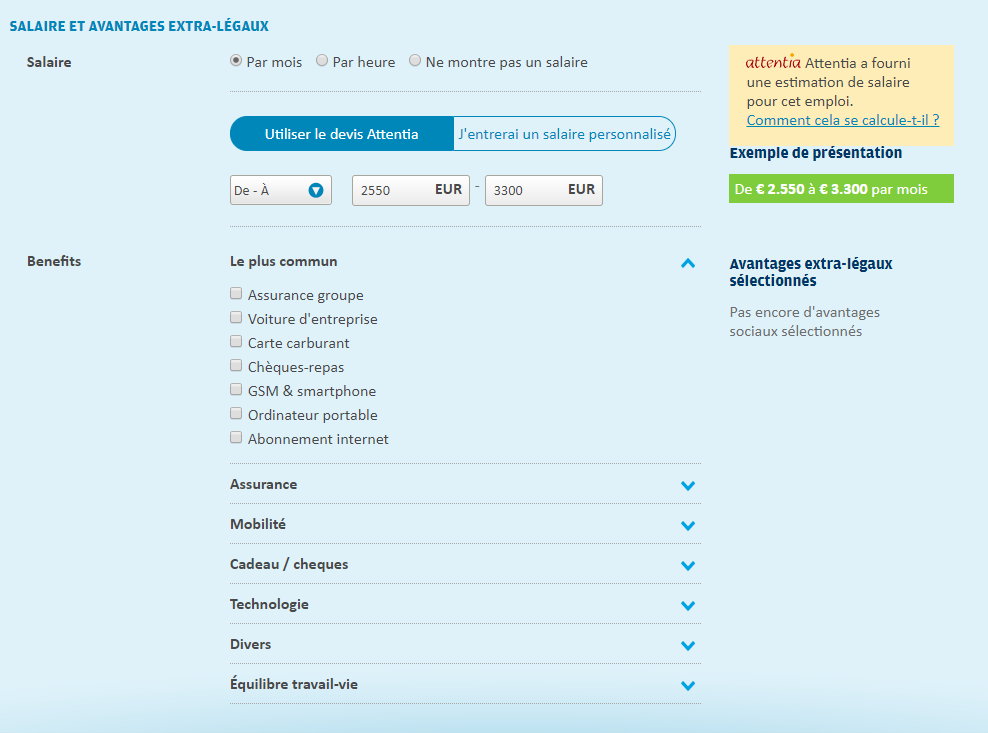Screen dimensions: 988x733
Task: Expand 'Cadeau / cheques' section chevron
Action: (x=688, y=565)
